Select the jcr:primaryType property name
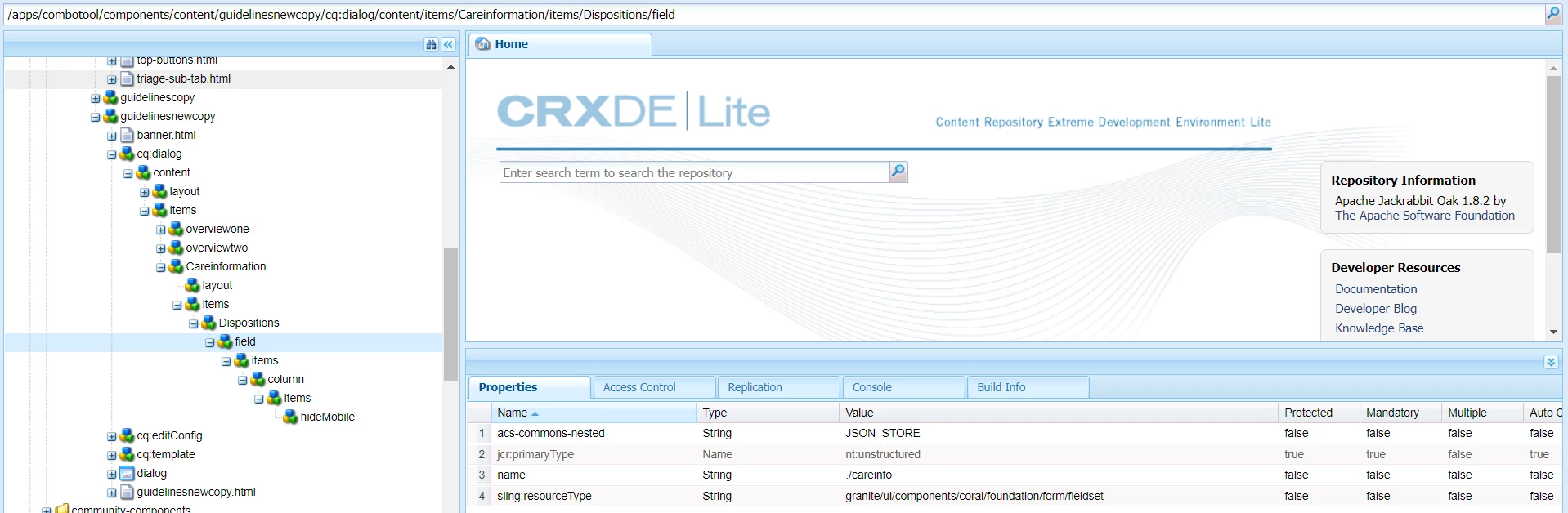This screenshot has width=1568, height=513. pos(535,454)
